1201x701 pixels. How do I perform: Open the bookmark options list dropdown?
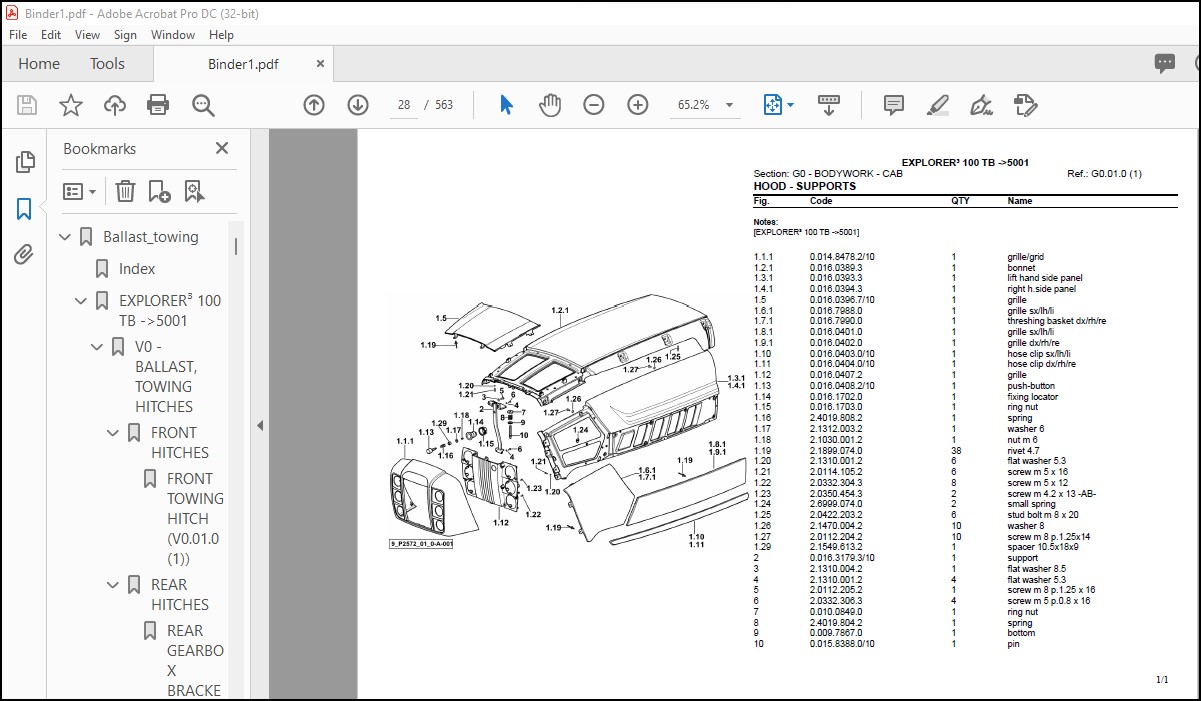(80, 191)
